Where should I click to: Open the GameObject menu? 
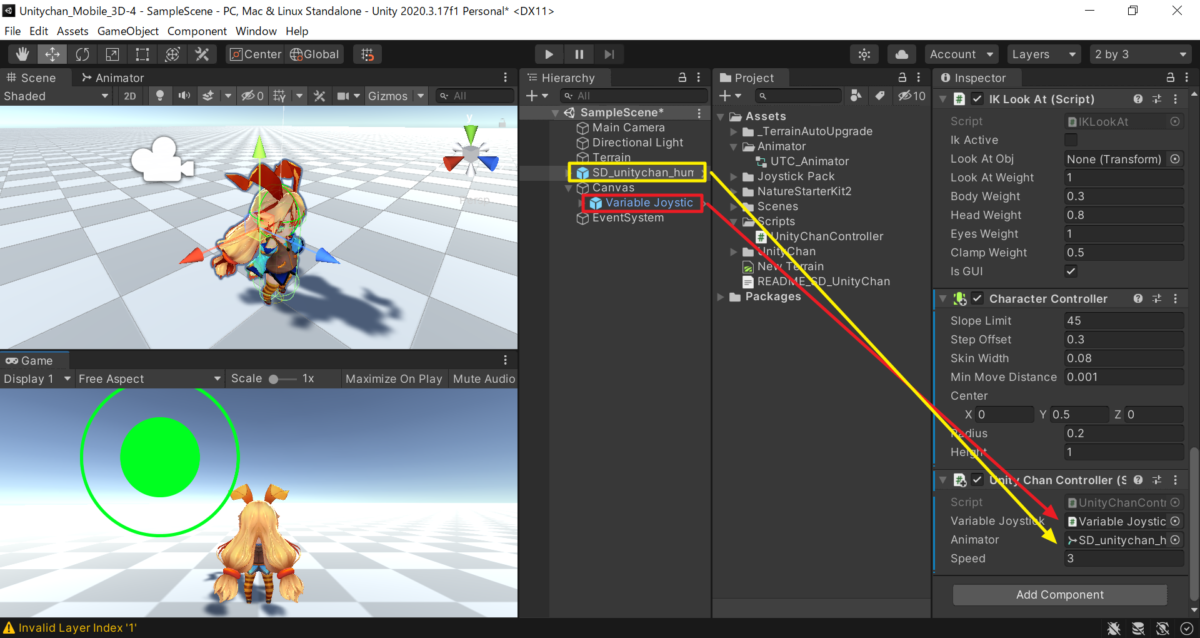[128, 31]
